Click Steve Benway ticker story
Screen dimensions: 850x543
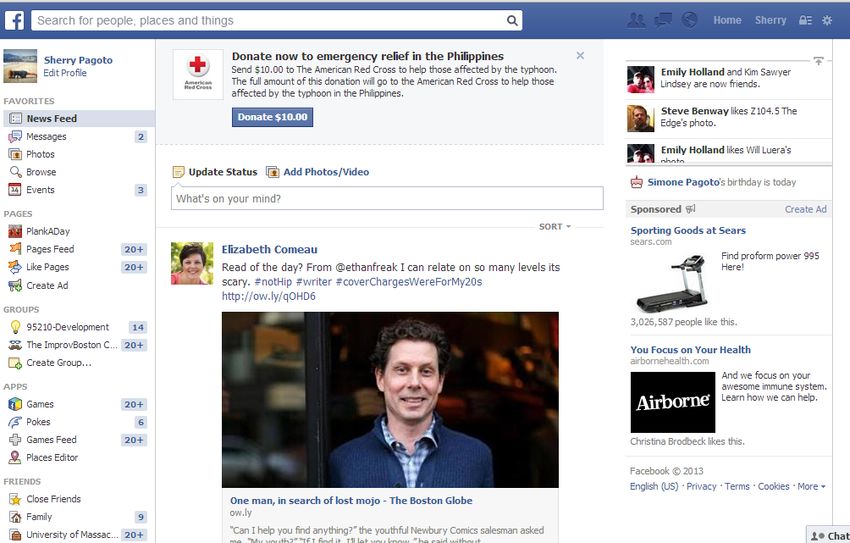[x=729, y=119]
